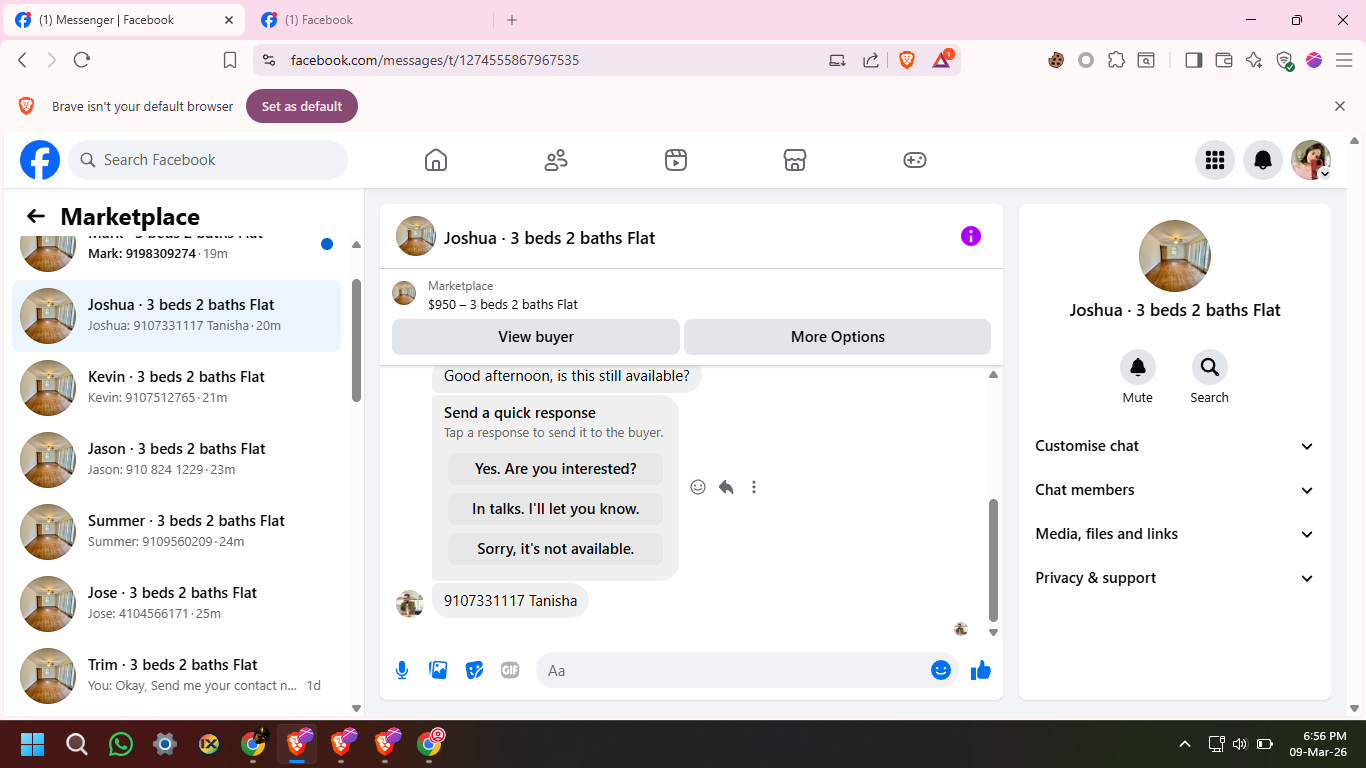Click the voice clip microphone icon
The image size is (1366, 768).
pyautogui.click(x=402, y=670)
